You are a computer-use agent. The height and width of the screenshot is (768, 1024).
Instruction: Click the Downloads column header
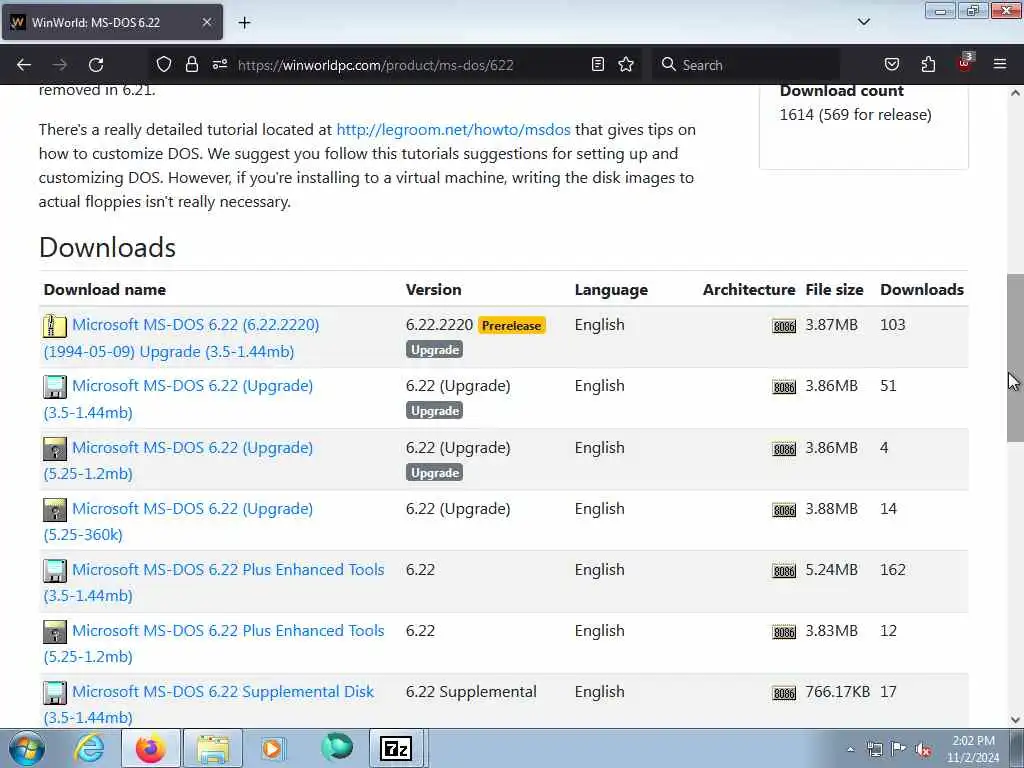921,289
